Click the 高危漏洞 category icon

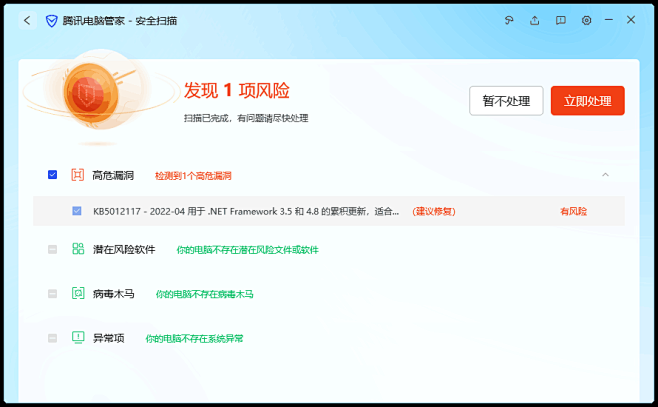tap(78, 175)
